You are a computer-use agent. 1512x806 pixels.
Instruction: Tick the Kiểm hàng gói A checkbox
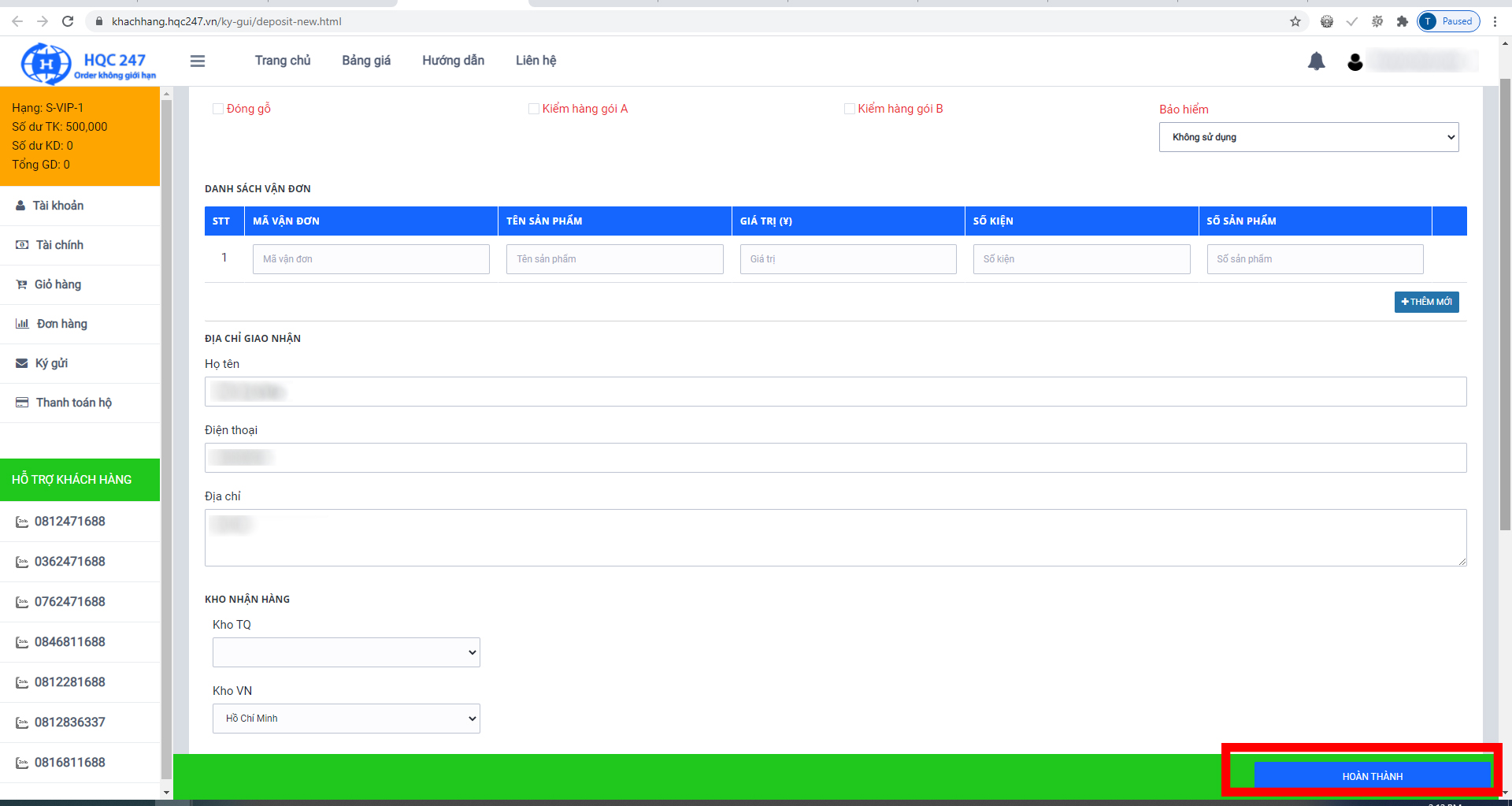534,109
